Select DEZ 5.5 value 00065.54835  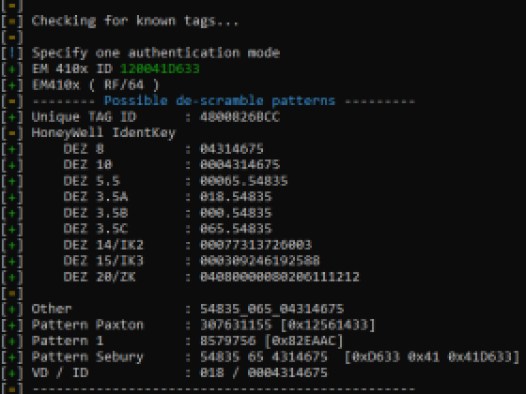(x=244, y=181)
